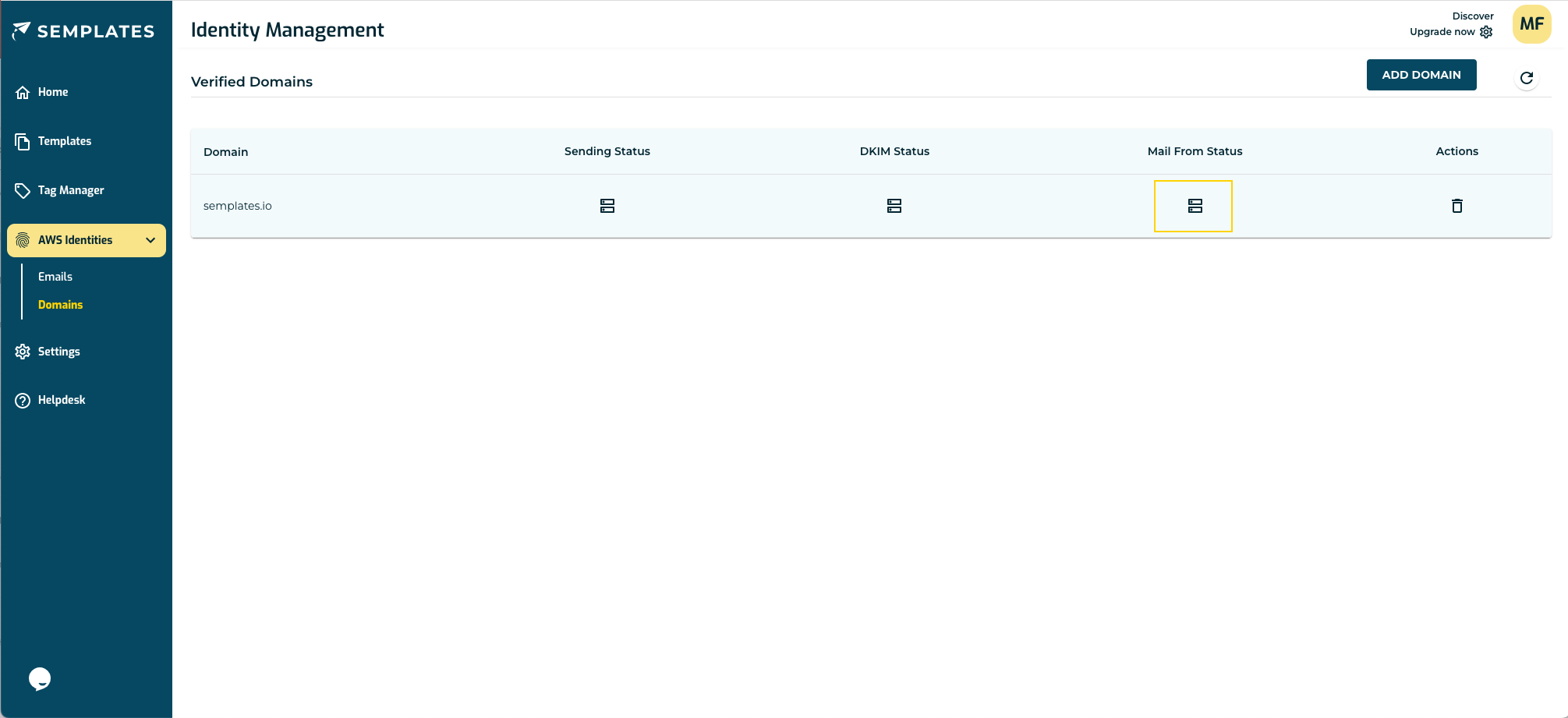The height and width of the screenshot is (718, 1568).
Task: Click the Domain column header
Action: [x=226, y=152]
